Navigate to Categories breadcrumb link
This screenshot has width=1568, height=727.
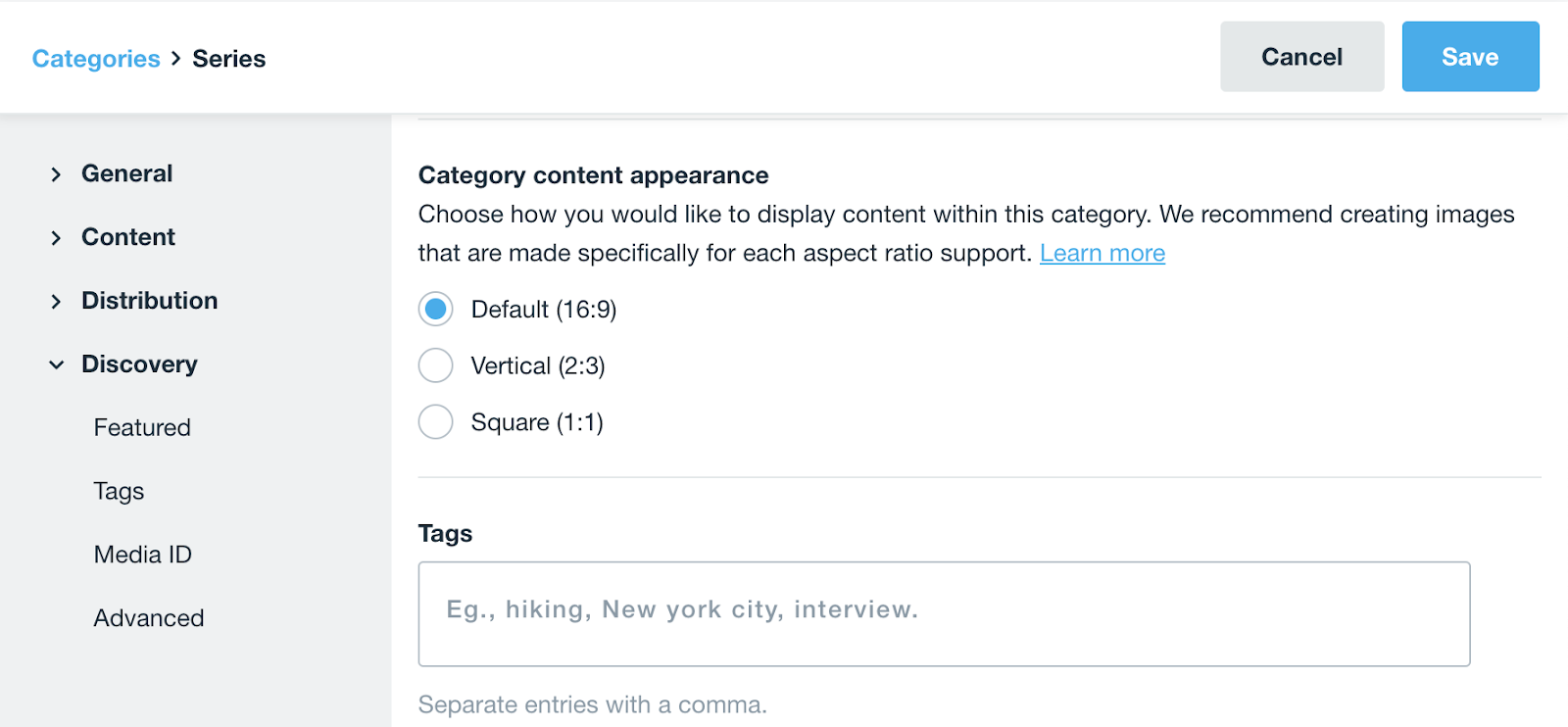[96, 59]
